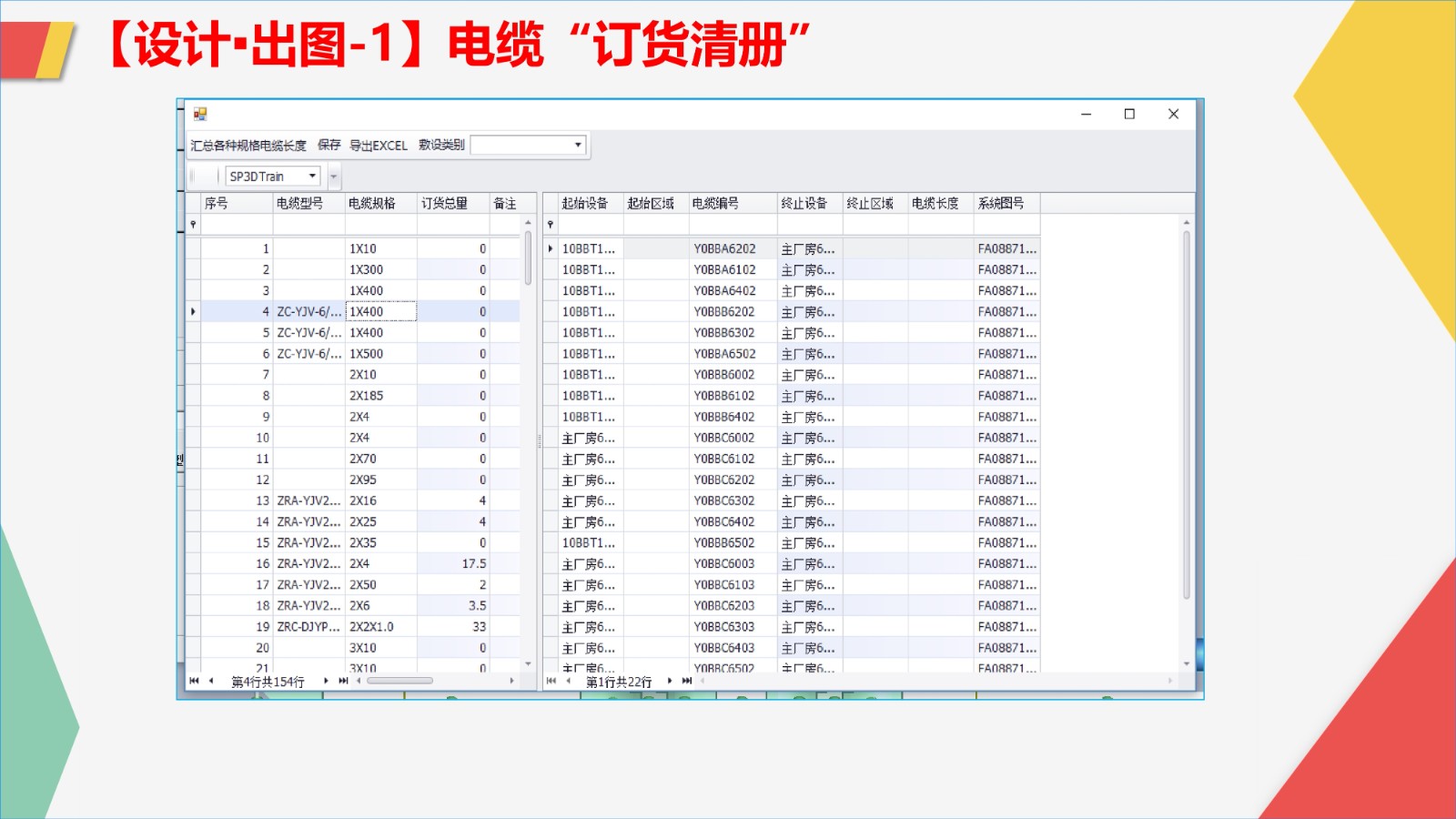Click 导出EXCEL in the toolbar
The height and width of the screenshot is (819, 1456).
[379, 146]
